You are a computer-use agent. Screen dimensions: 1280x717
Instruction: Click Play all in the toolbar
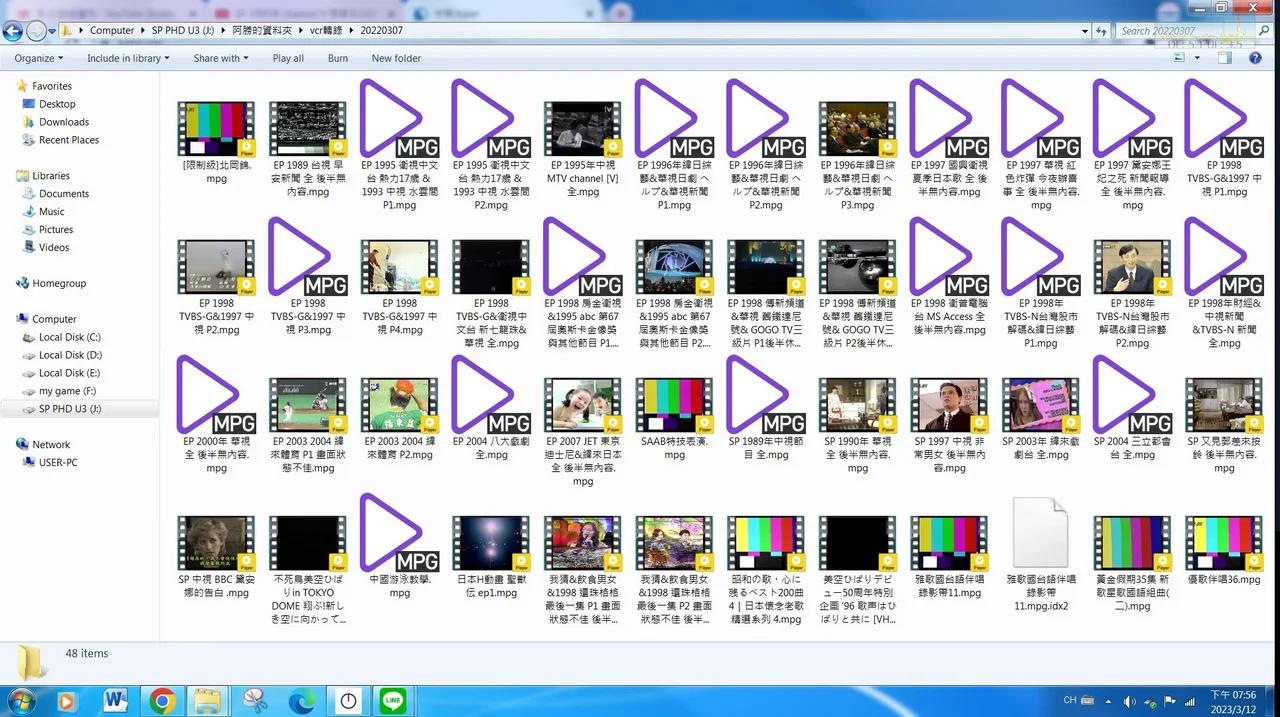tap(288, 58)
